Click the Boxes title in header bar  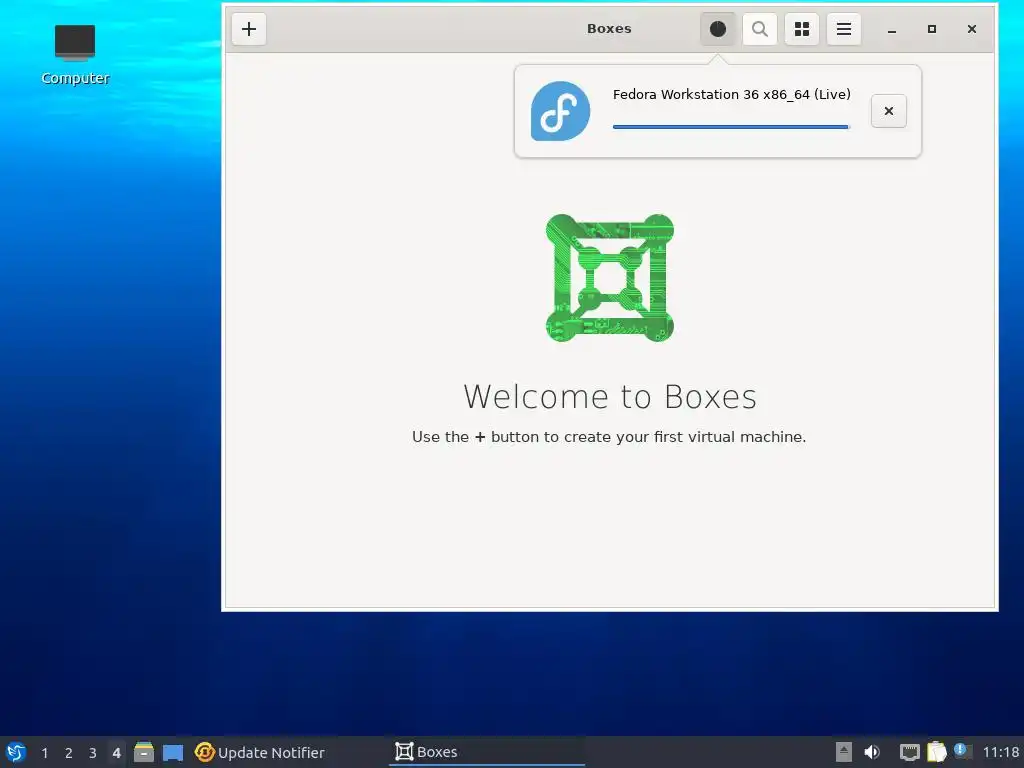[609, 29]
